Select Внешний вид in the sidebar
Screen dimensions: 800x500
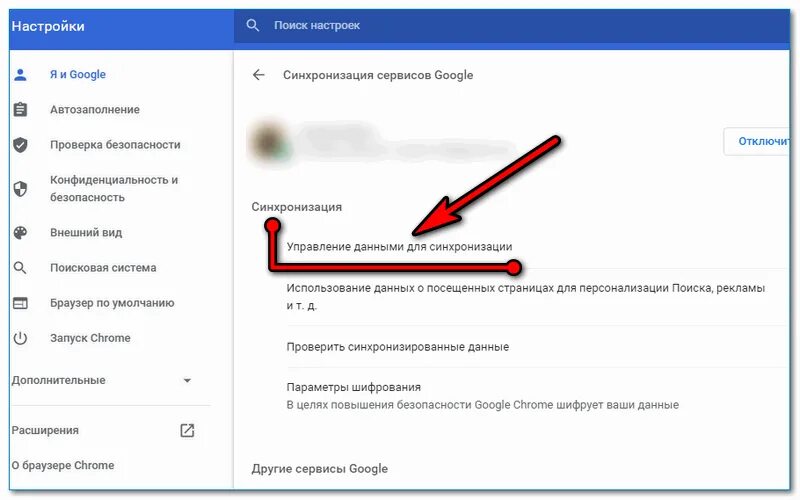[86, 233]
